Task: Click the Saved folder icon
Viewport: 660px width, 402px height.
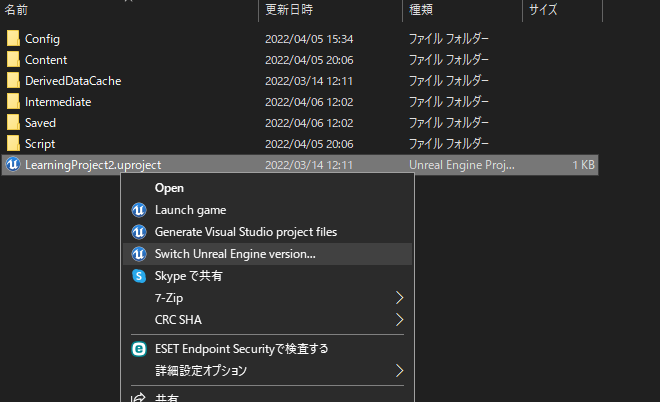Action: pyautogui.click(x=13, y=122)
